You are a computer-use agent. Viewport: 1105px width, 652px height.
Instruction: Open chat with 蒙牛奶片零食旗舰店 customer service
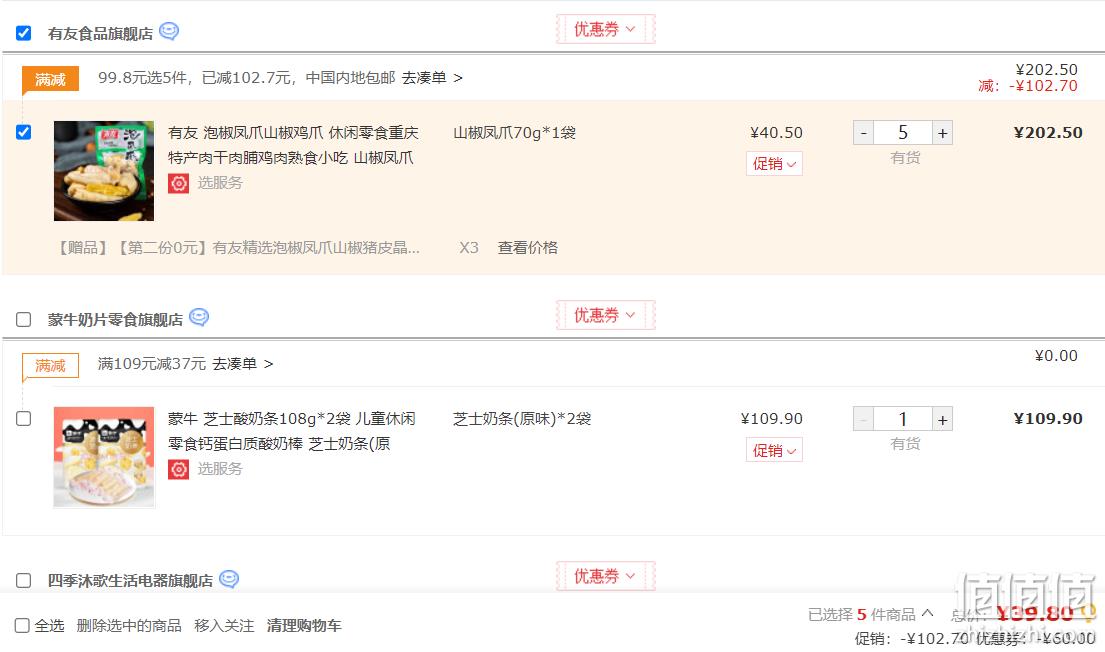tap(199, 318)
